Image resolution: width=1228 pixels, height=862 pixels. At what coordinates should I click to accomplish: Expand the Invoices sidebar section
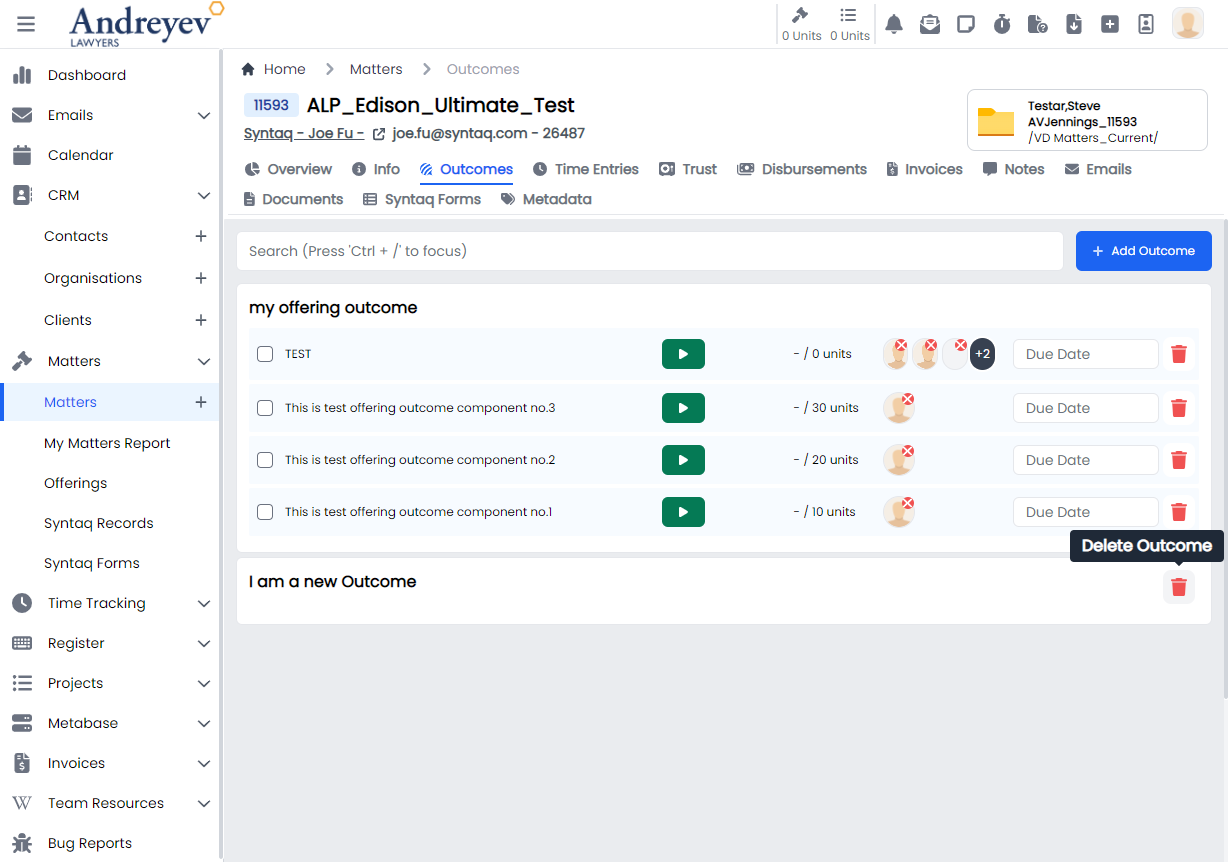pyautogui.click(x=204, y=763)
